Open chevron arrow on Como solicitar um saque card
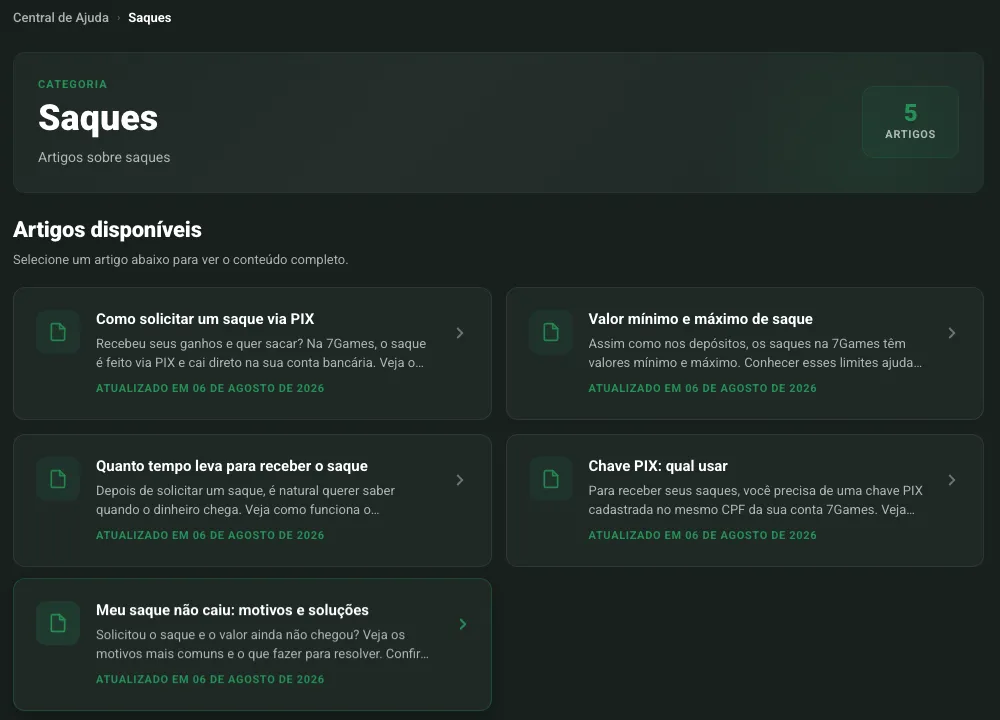The height and width of the screenshot is (720, 1000). point(460,333)
